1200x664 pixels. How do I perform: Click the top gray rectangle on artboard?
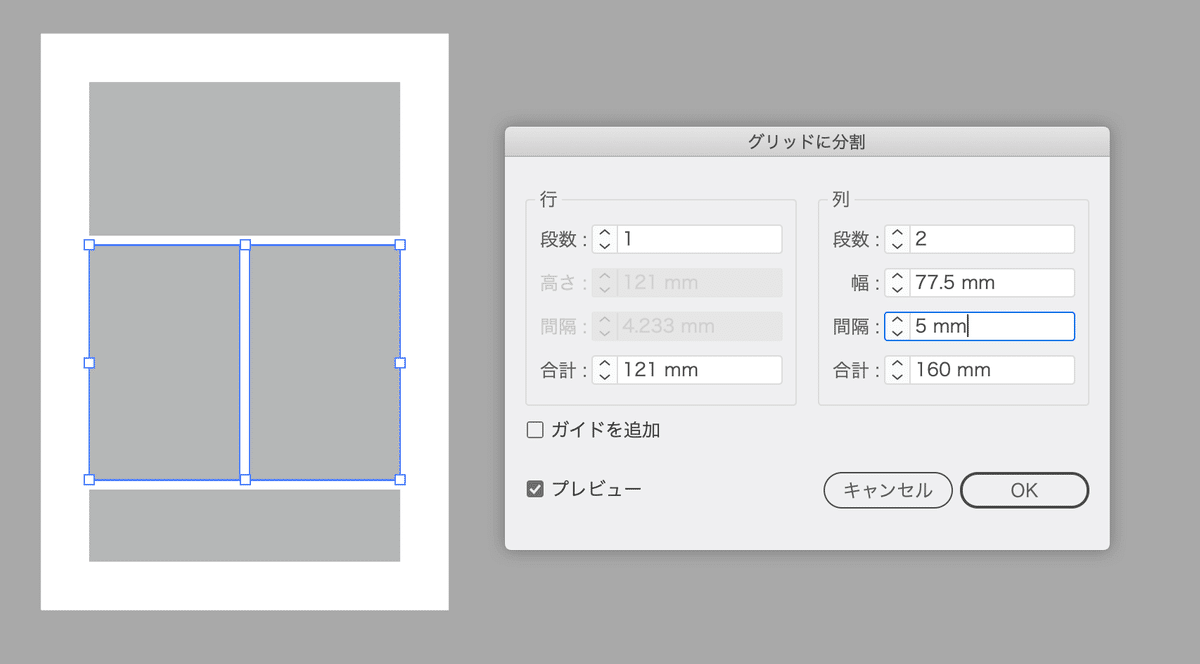click(244, 158)
